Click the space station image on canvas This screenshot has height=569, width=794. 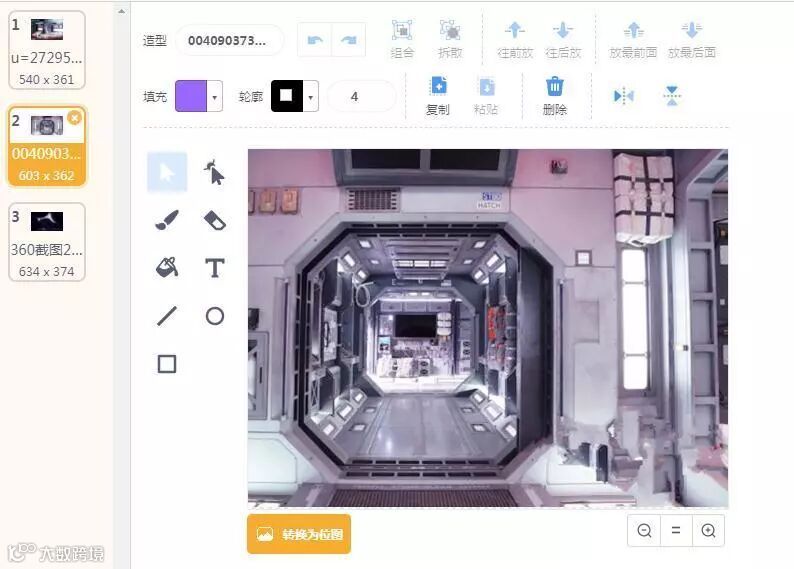pyautogui.click(x=488, y=328)
